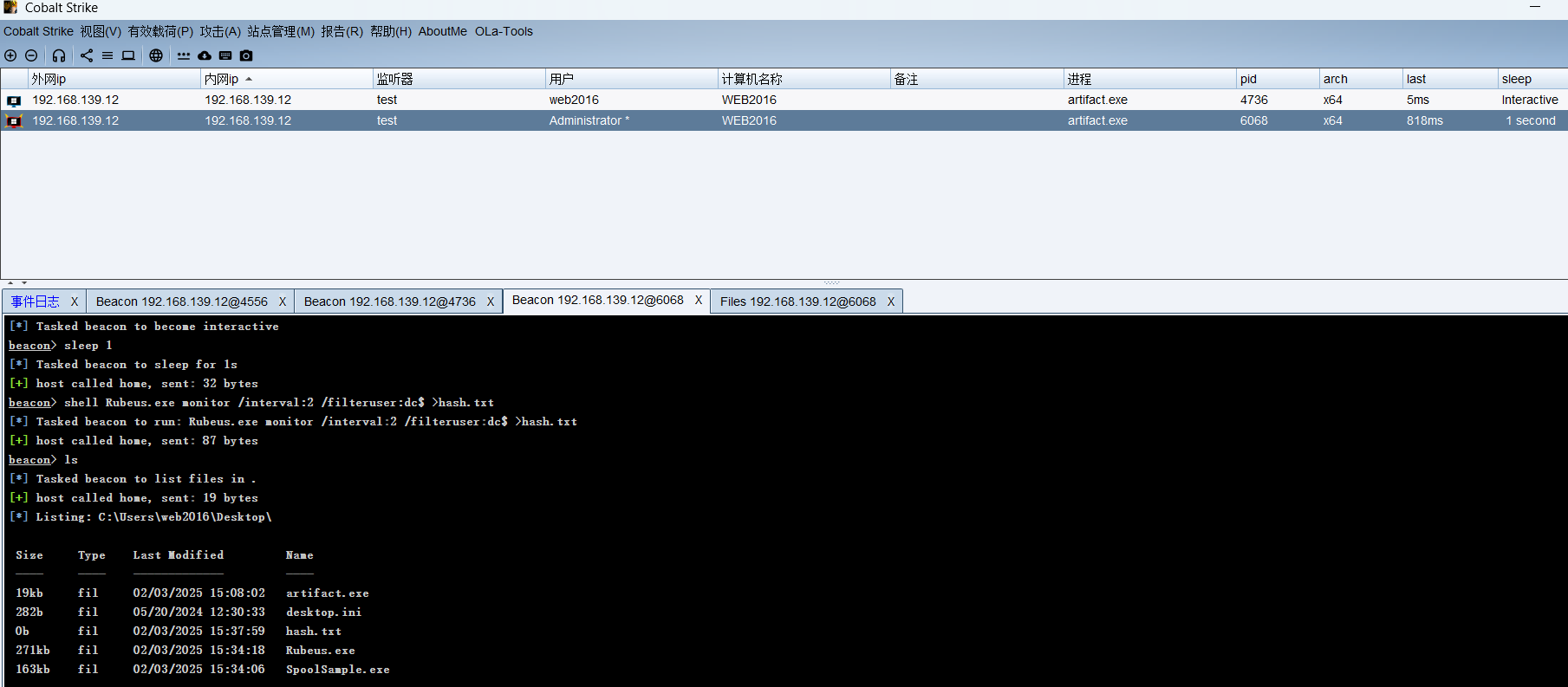Open the 视图(V) menu
Viewport: 1568px width, 687px height.
[101, 31]
